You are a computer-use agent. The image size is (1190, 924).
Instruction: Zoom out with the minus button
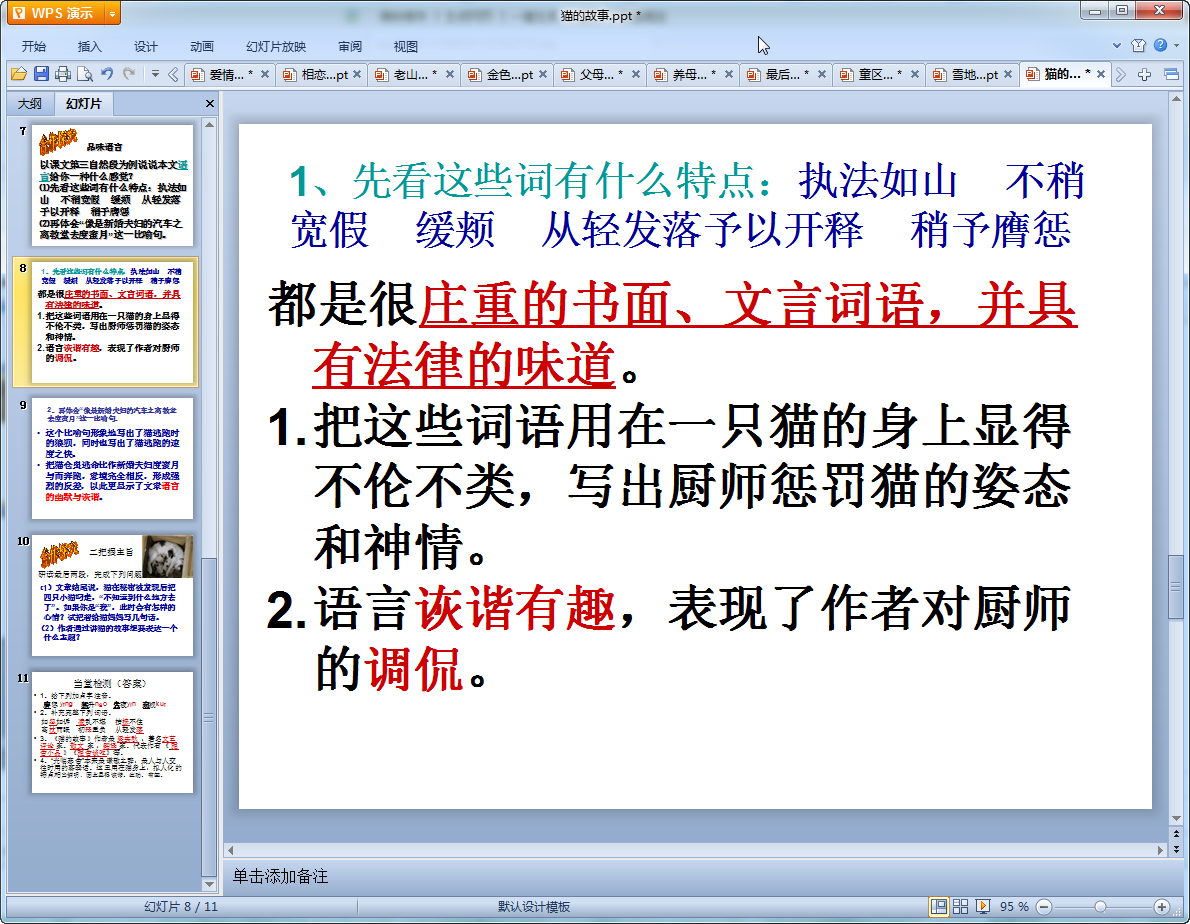click(1044, 907)
